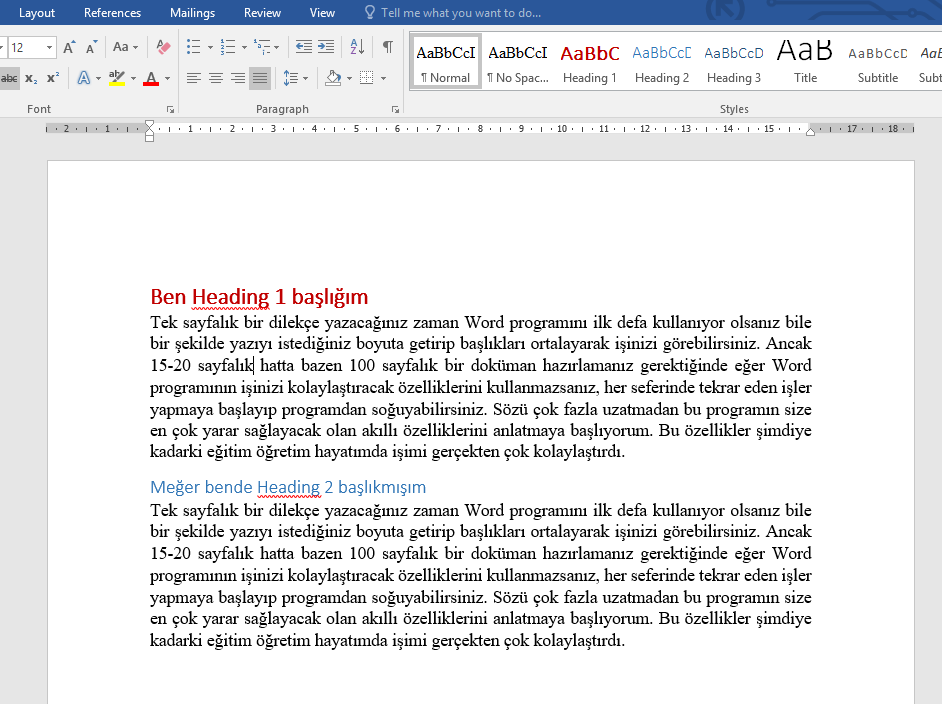Open shading color dropdown arrow
Screen dimensions: 942x704
pos(350,78)
